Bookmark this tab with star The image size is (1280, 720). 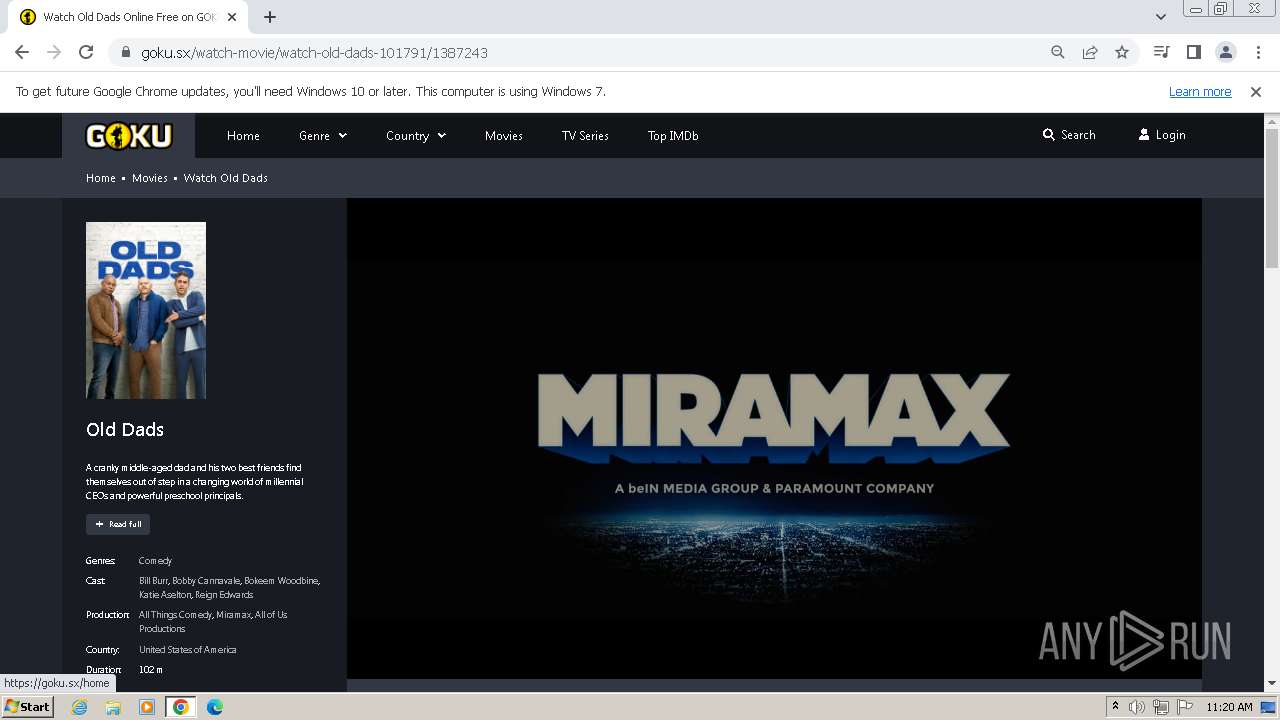(x=1122, y=52)
